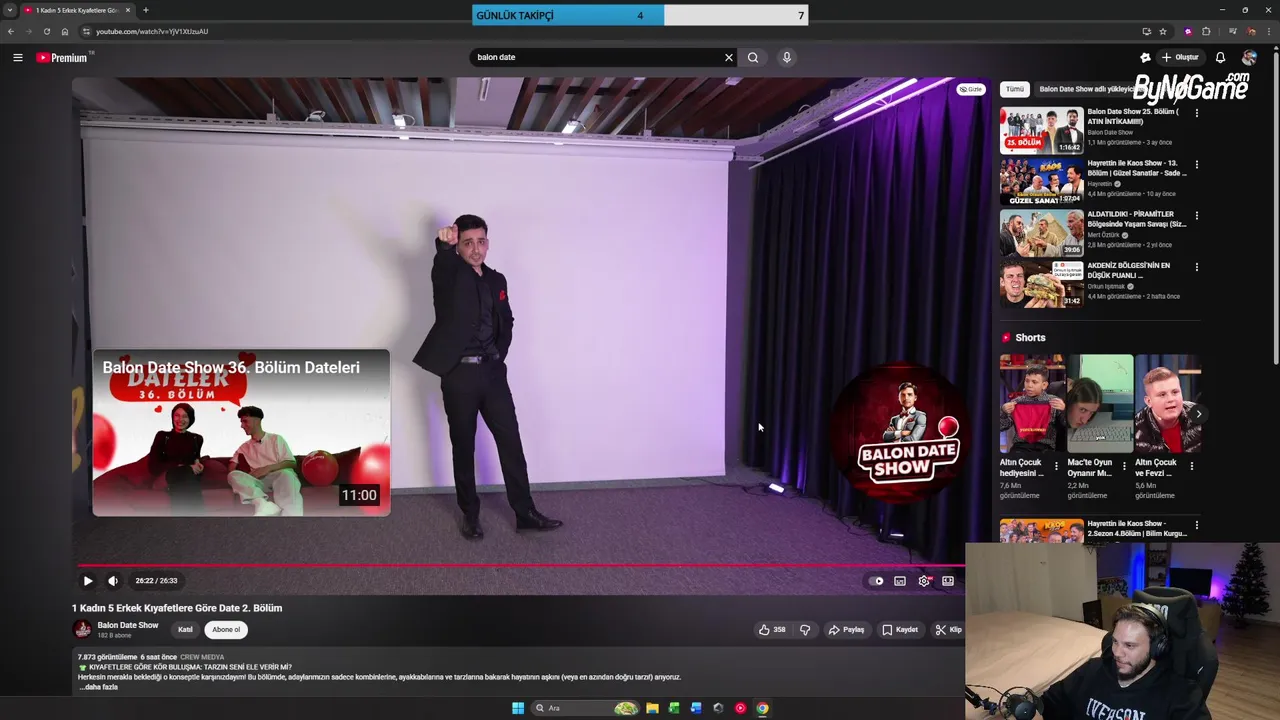The width and height of the screenshot is (1280, 720).
Task: Open YouTube notifications bell
Action: pyautogui.click(x=1220, y=57)
